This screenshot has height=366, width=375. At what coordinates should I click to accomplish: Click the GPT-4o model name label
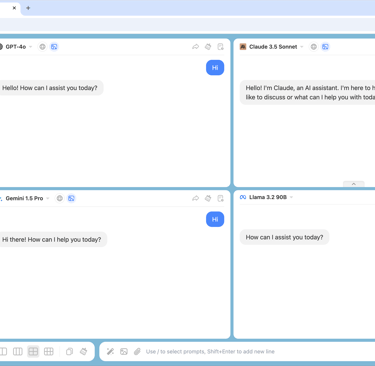[16, 47]
